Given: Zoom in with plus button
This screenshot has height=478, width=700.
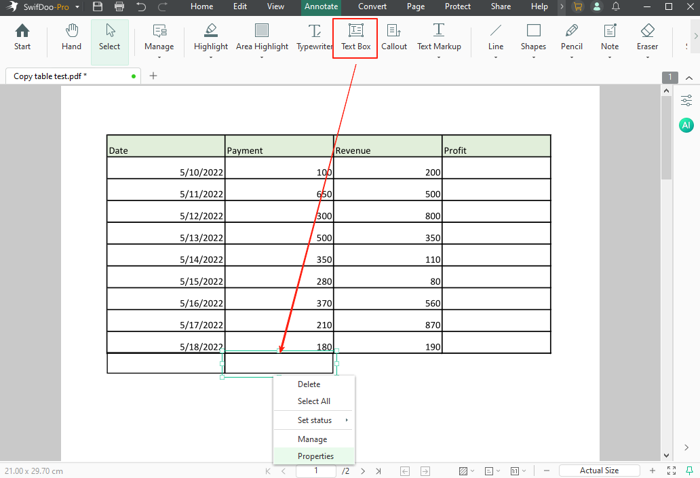Looking at the screenshot, I should (x=652, y=471).
